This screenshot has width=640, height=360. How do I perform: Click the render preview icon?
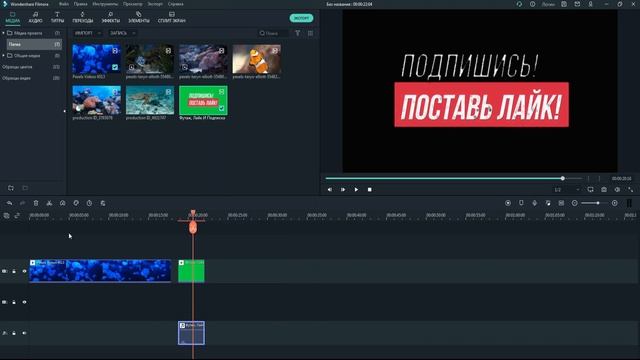508,203
